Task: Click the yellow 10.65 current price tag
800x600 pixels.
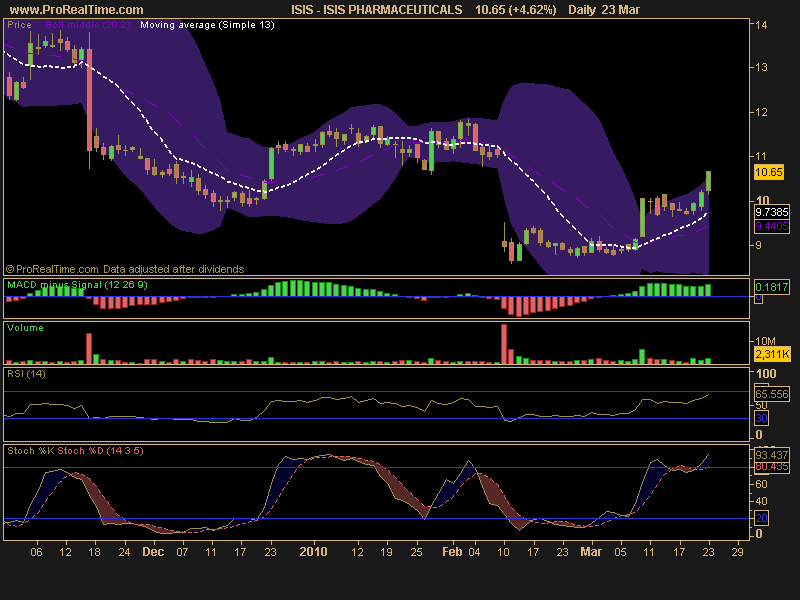Action: click(x=768, y=172)
